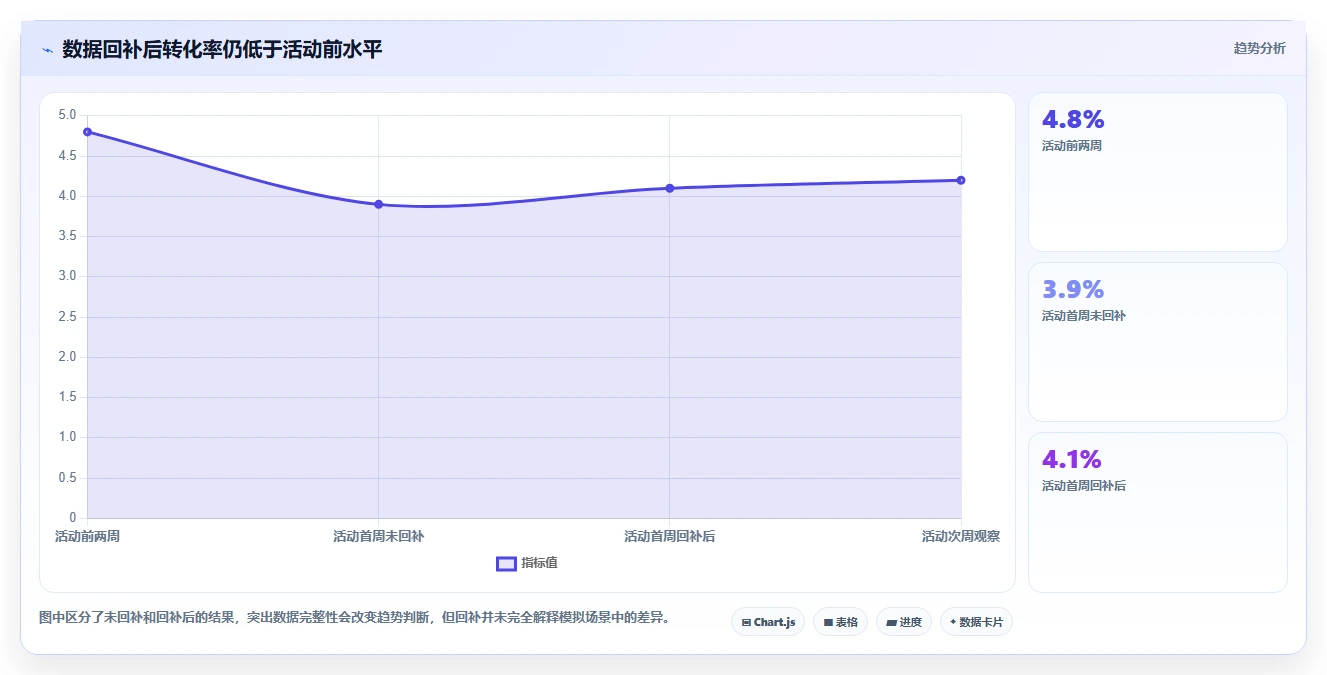The width and height of the screenshot is (1327, 675).
Task: Click the data point at 活动首周回补后
Action: [x=670, y=188]
